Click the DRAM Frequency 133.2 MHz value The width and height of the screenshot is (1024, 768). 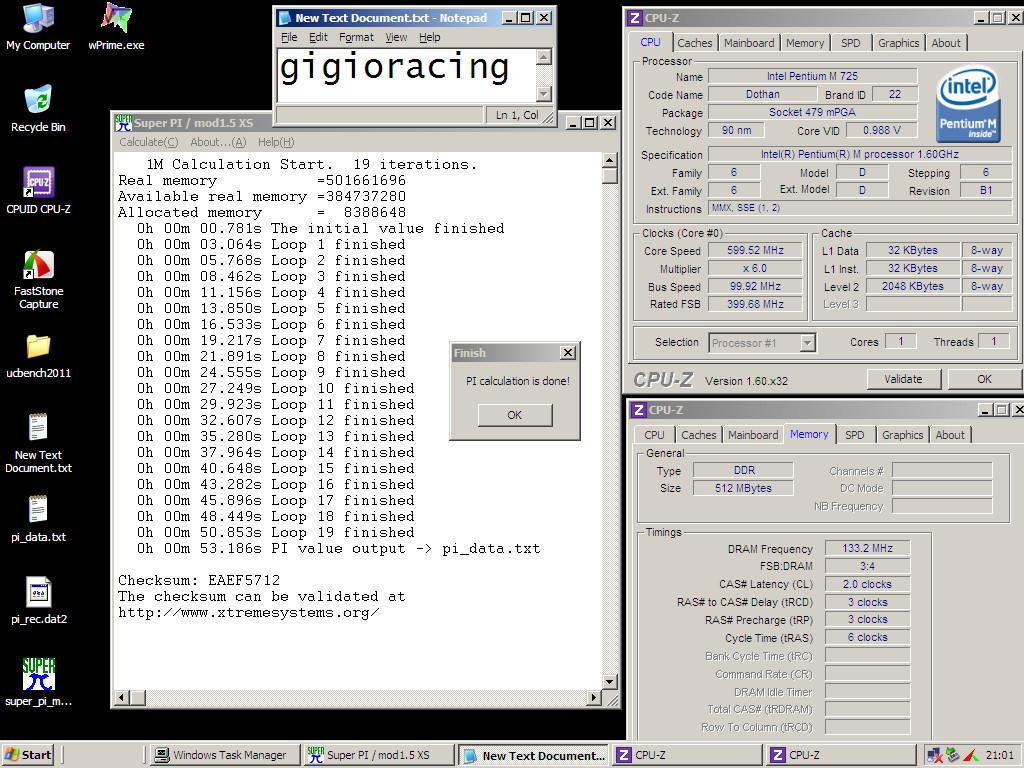[867, 548]
